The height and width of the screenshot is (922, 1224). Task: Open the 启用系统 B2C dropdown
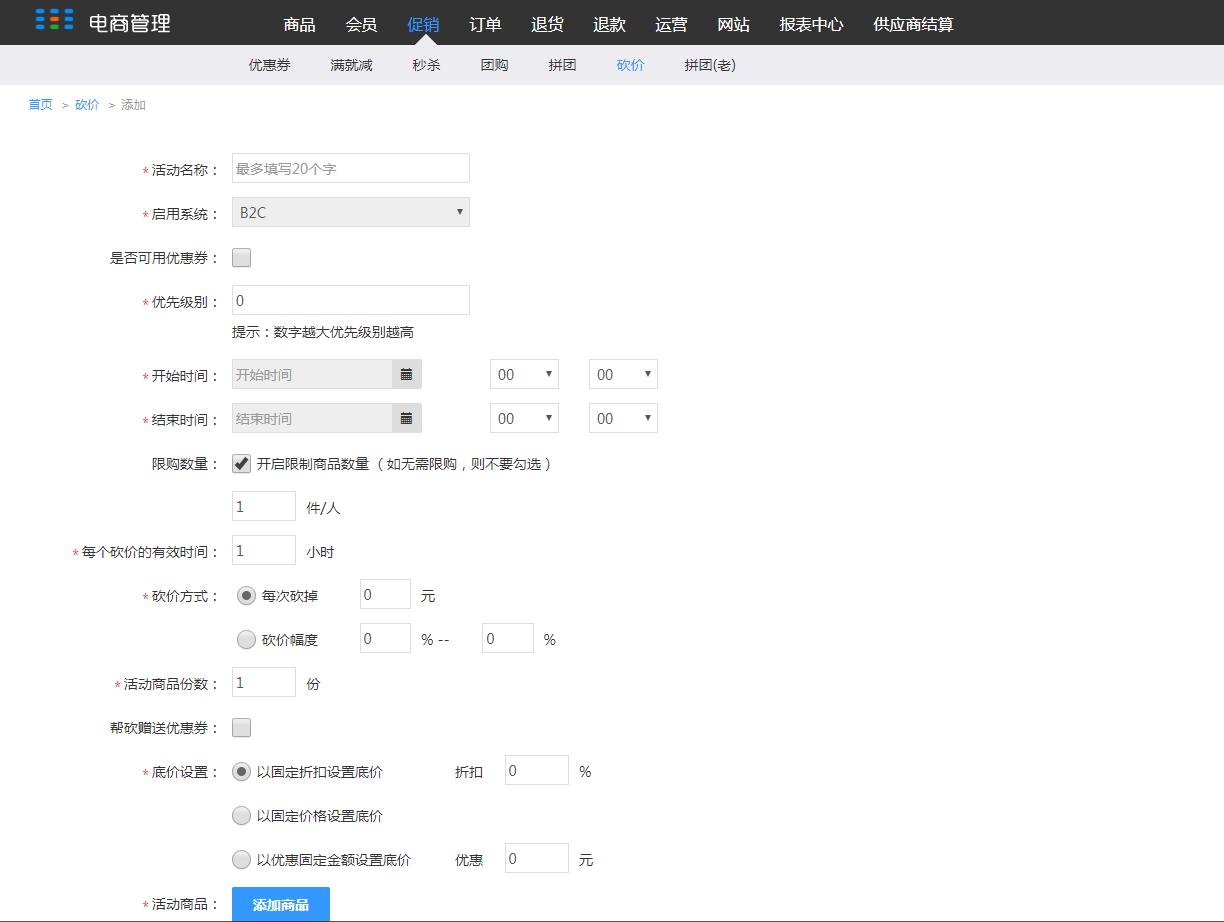click(x=351, y=212)
